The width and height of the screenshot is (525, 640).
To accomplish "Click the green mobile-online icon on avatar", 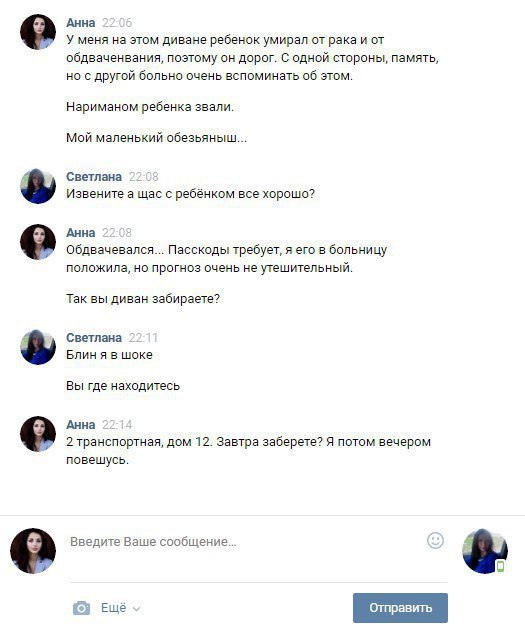I will pyautogui.click(x=500, y=566).
